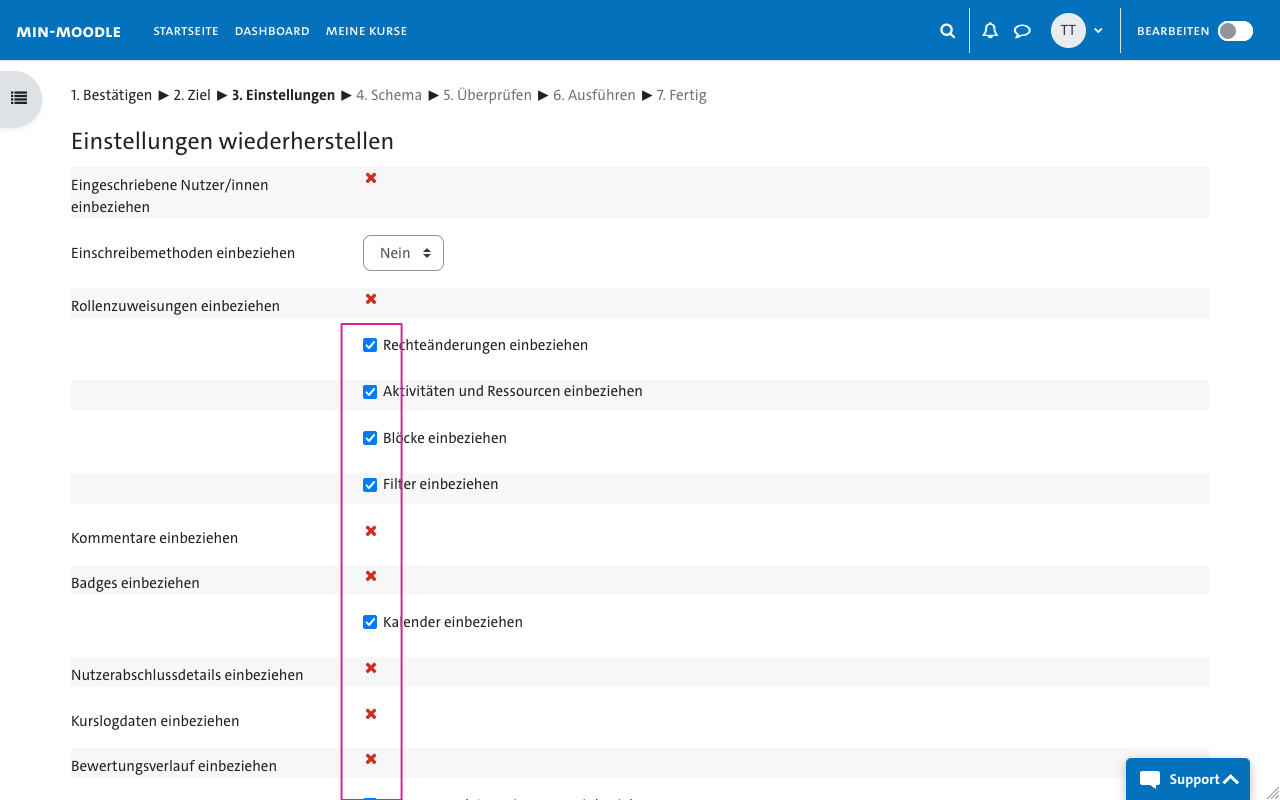Click red X beside Bewertungsverlauf einbeziehen
Viewport: 1280px width, 800px height.
point(371,759)
